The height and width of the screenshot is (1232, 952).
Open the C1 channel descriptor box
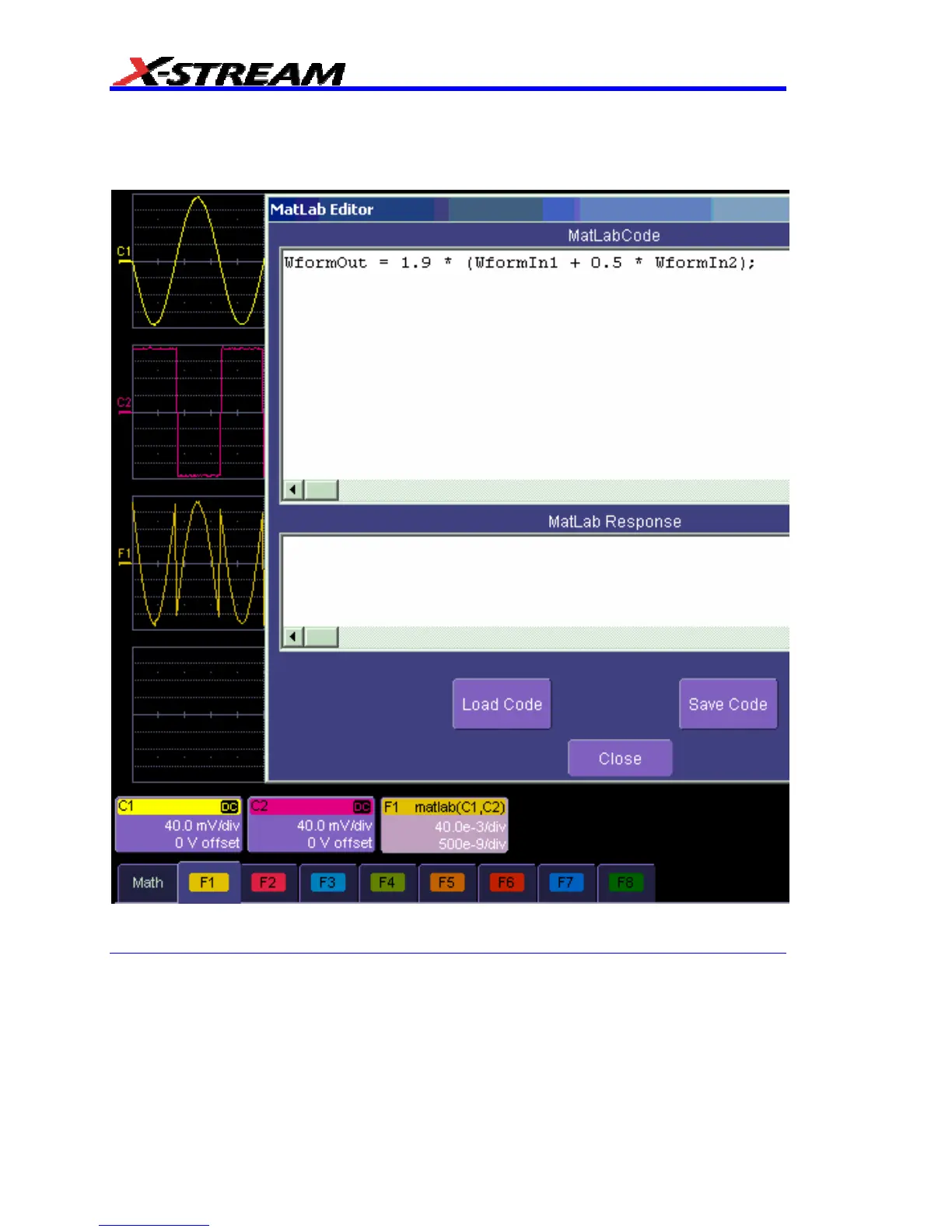tap(179, 824)
